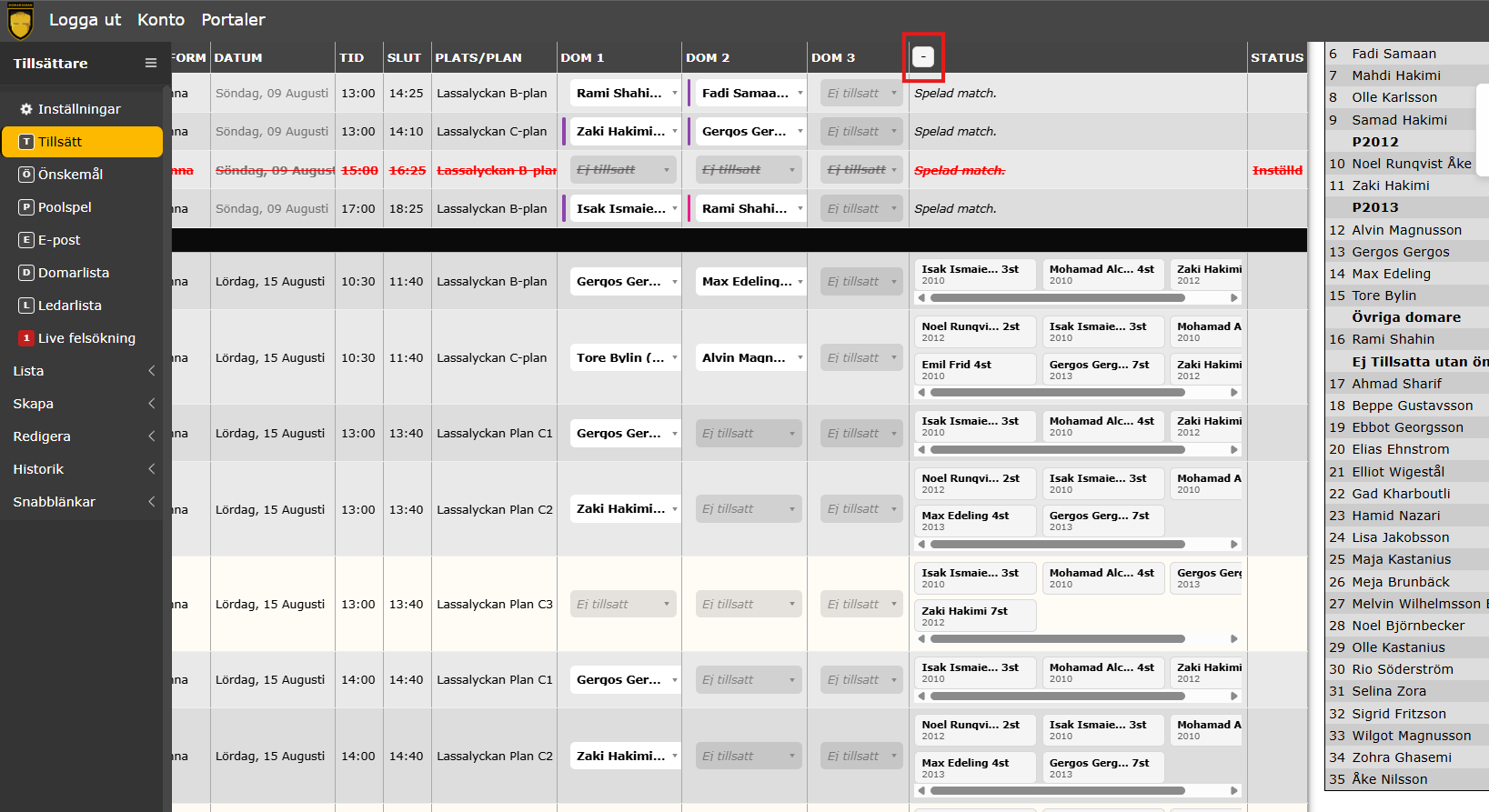The height and width of the screenshot is (812, 1489).
Task: Click the Inställd status on the cancelled row
Action: (x=1277, y=170)
